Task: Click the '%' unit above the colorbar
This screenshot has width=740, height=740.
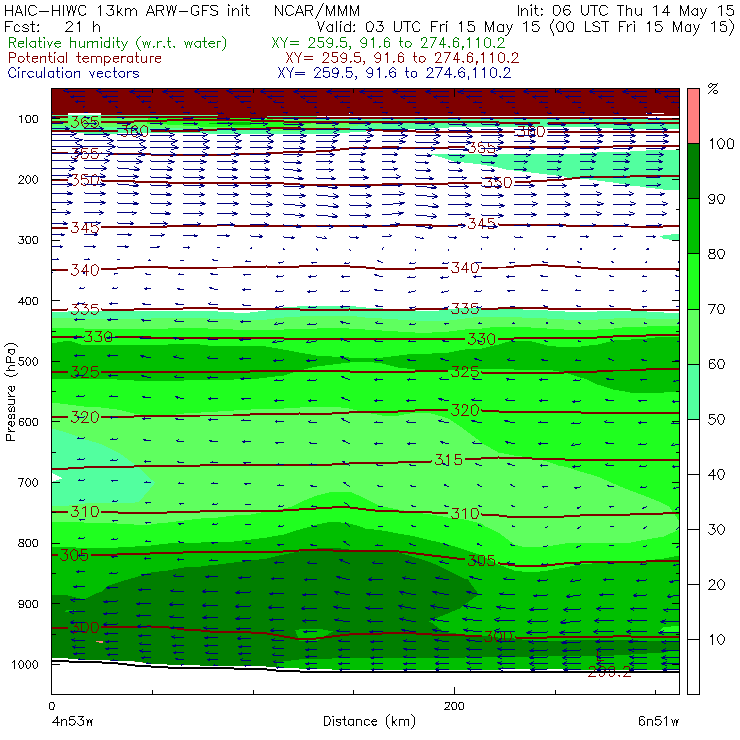Action: (713, 89)
